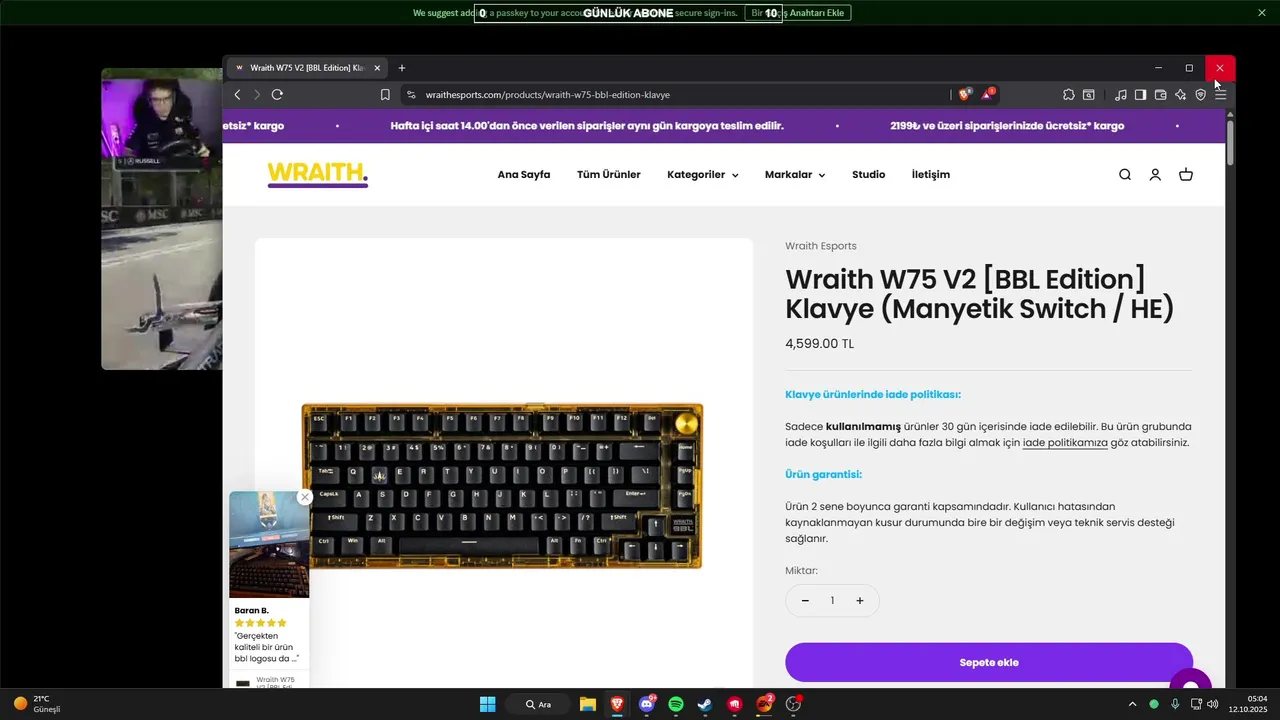Screen dimensions: 1280x720
Task: Open the browser extensions puzzle icon
Action: tap(1069, 95)
